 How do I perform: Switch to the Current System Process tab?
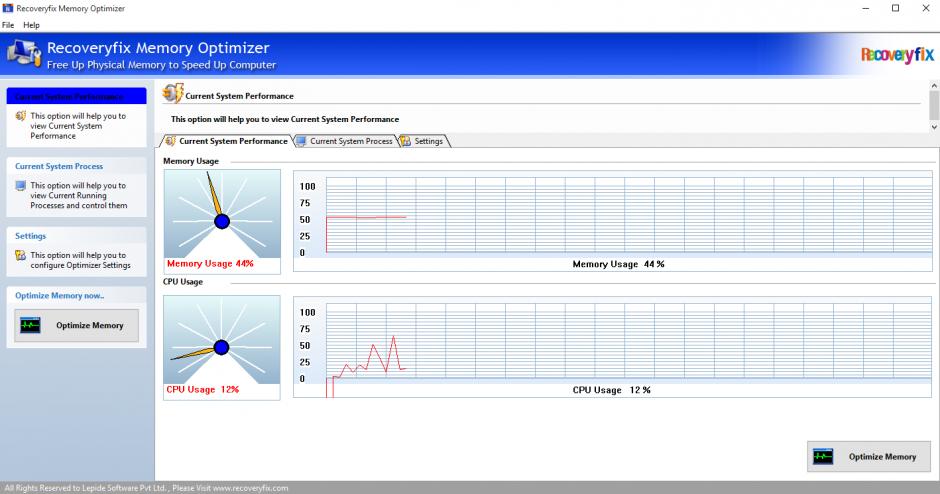point(344,141)
